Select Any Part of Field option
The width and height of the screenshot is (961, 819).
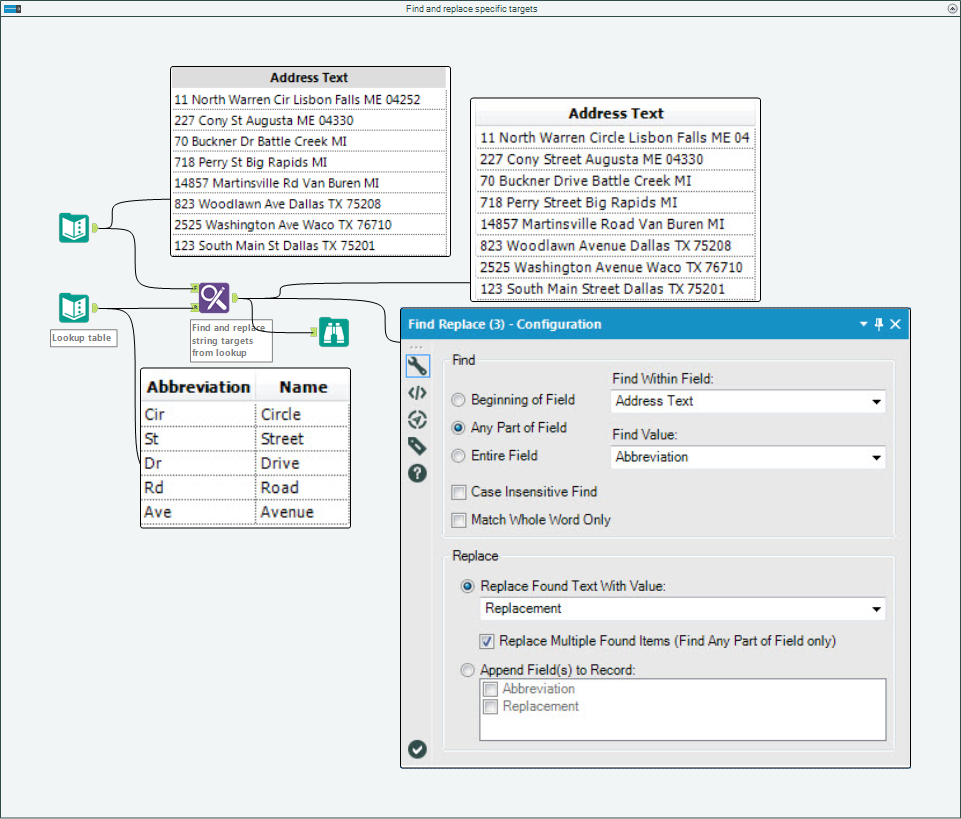[x=458, y=428]
